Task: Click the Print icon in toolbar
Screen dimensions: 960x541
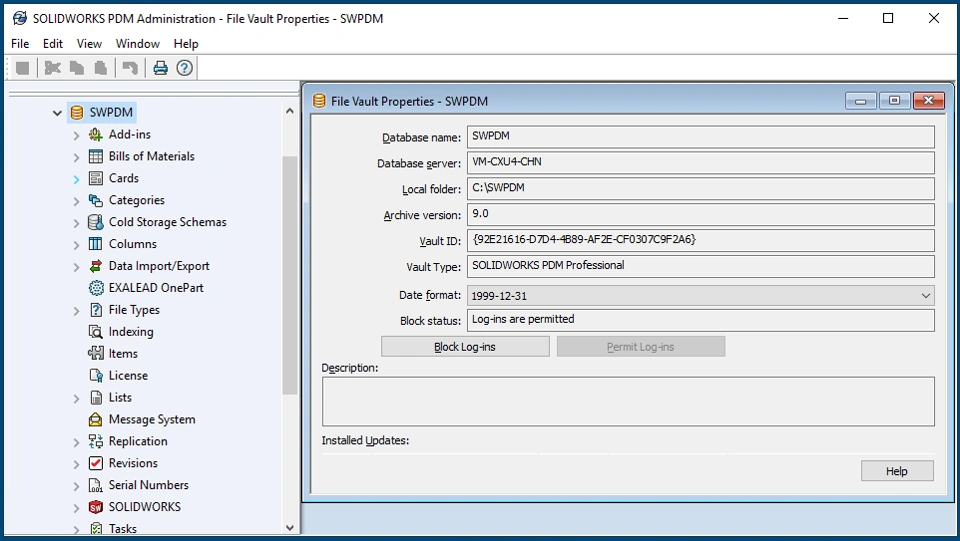Action: coord(160,68)
